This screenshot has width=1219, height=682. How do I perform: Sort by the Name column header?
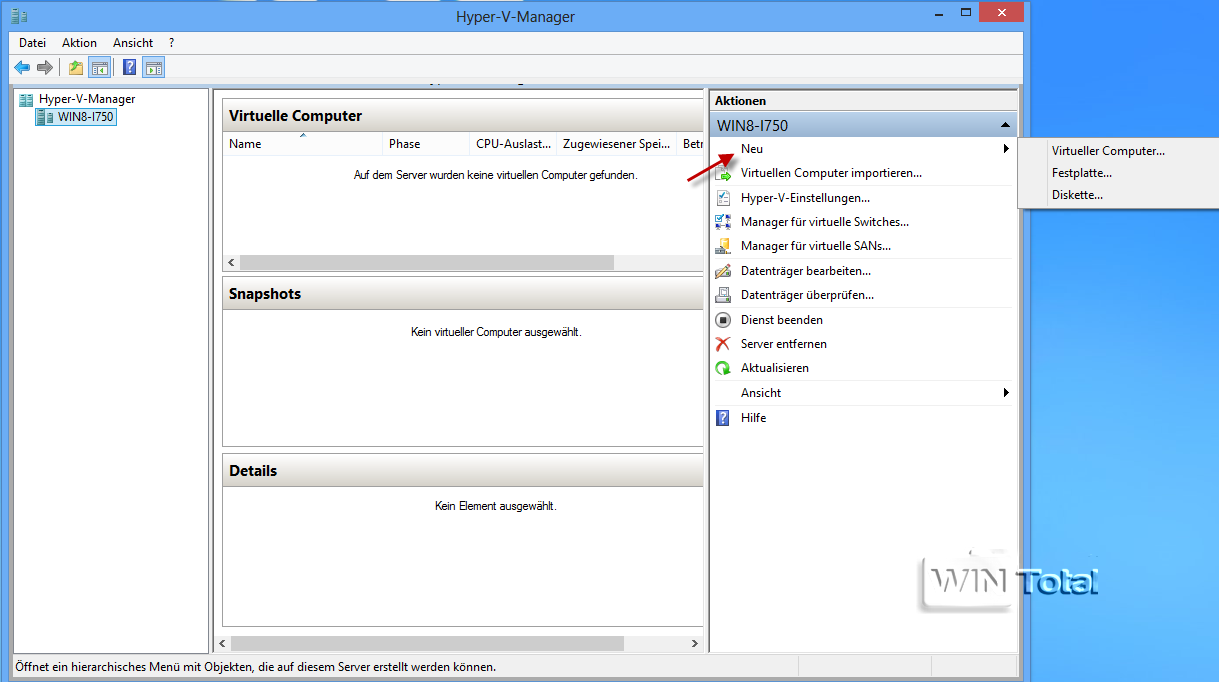302,144
